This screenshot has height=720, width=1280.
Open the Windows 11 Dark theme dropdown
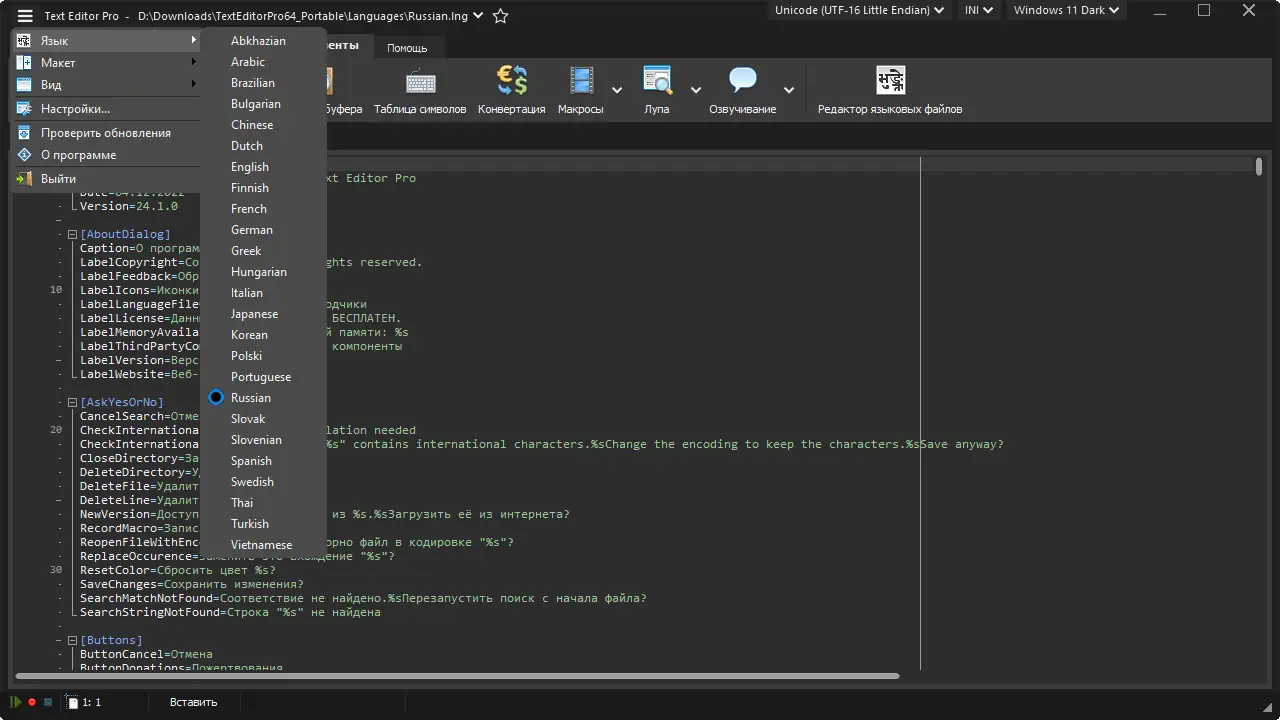point(1068,11)
